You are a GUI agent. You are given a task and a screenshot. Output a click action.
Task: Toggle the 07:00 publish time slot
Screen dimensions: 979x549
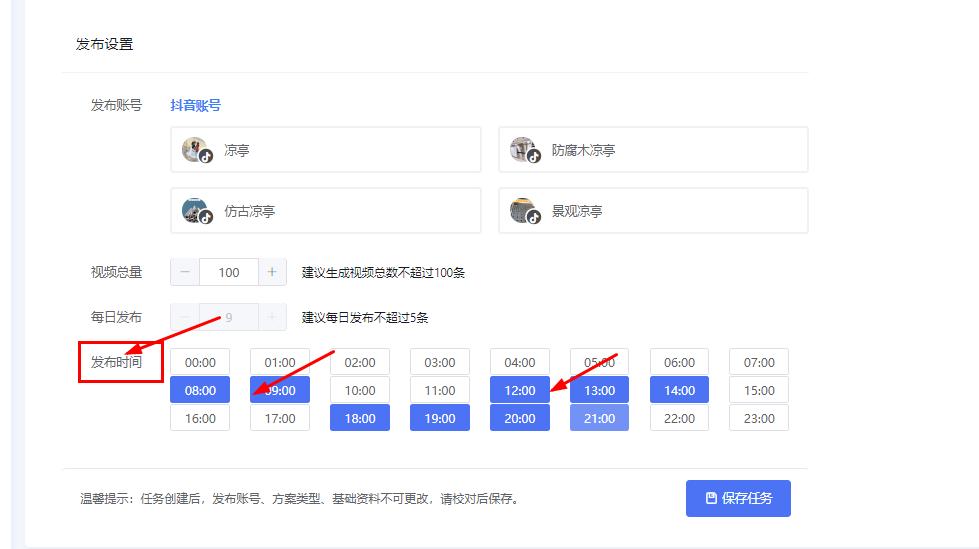759,362
